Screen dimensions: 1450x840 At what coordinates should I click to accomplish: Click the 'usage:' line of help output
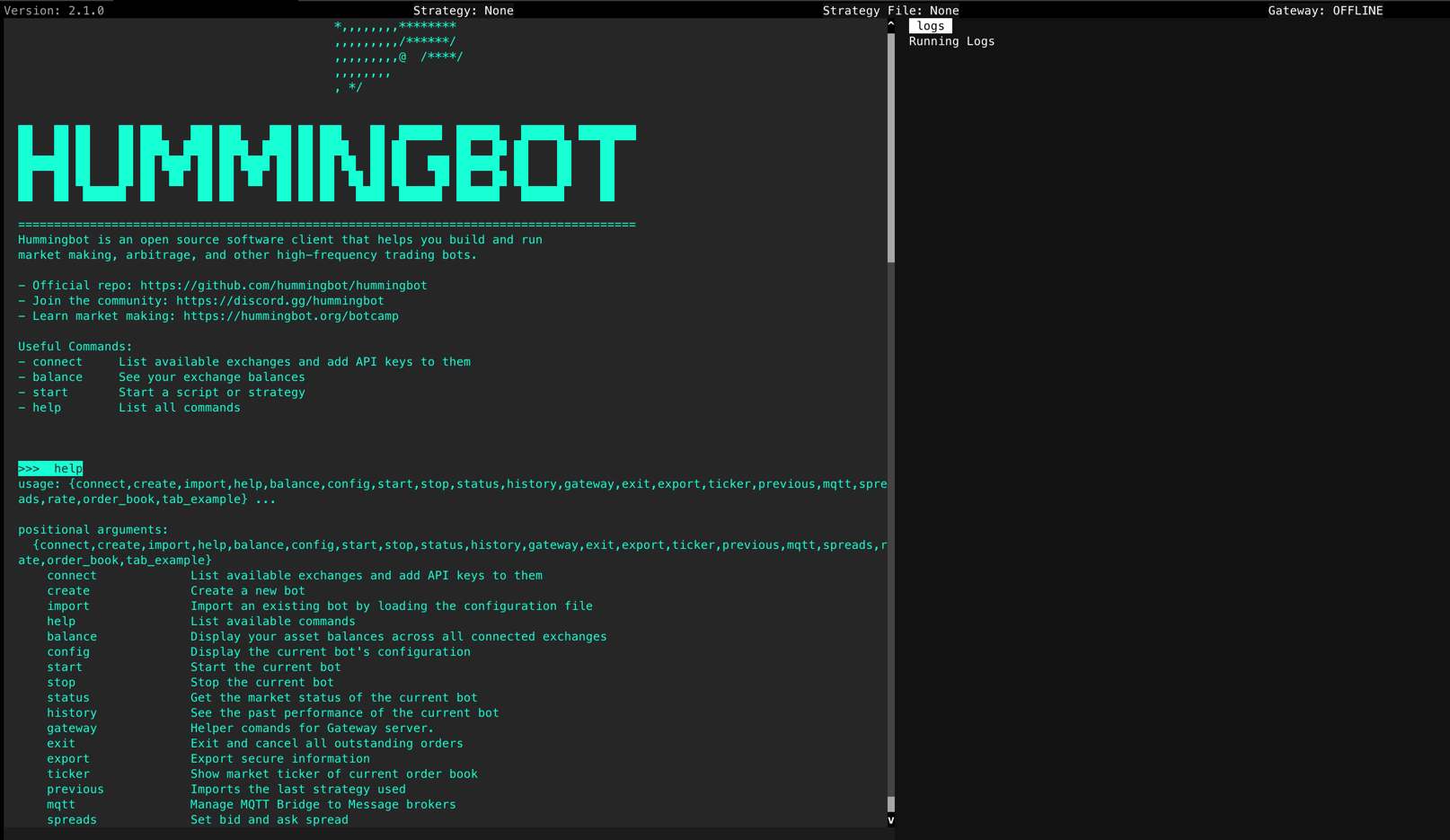point(453,484)
